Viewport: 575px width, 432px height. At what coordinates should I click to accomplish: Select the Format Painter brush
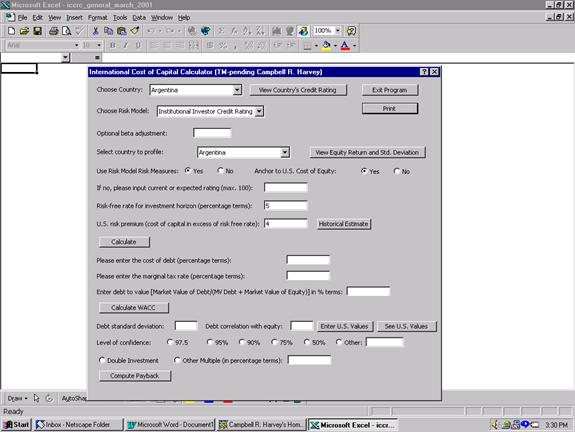click(x=135, y=31)
